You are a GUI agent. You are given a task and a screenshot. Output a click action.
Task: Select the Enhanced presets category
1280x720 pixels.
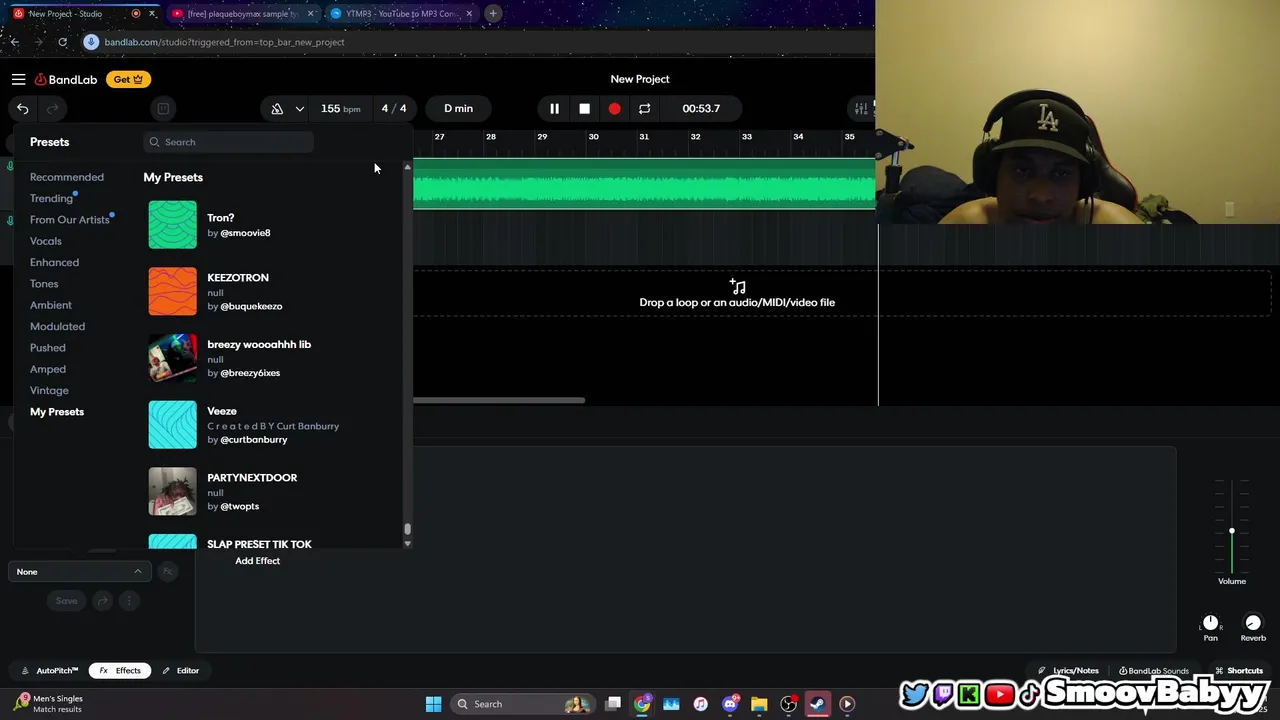pos(54,262)
